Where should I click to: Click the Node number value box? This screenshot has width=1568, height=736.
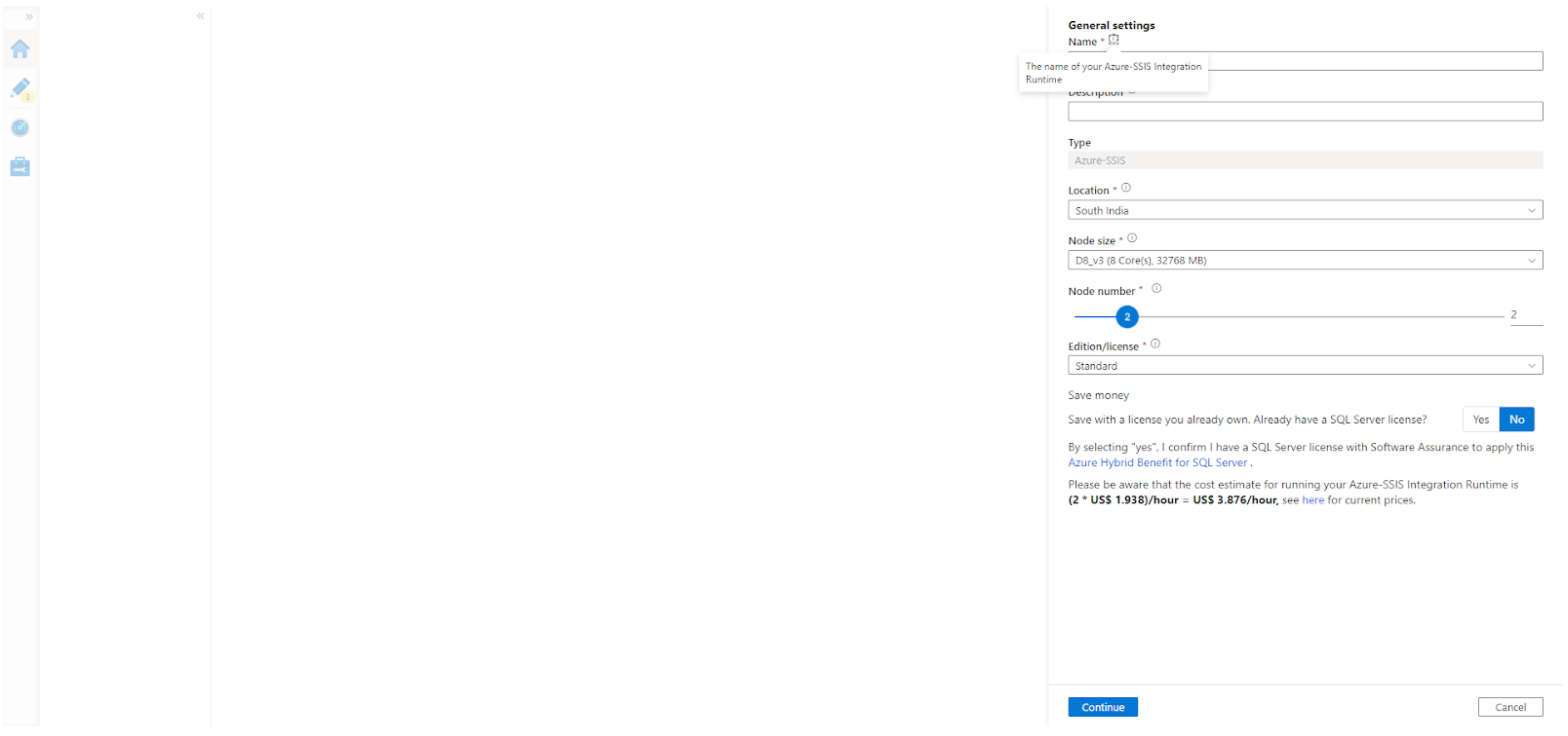pos(1526,315)
